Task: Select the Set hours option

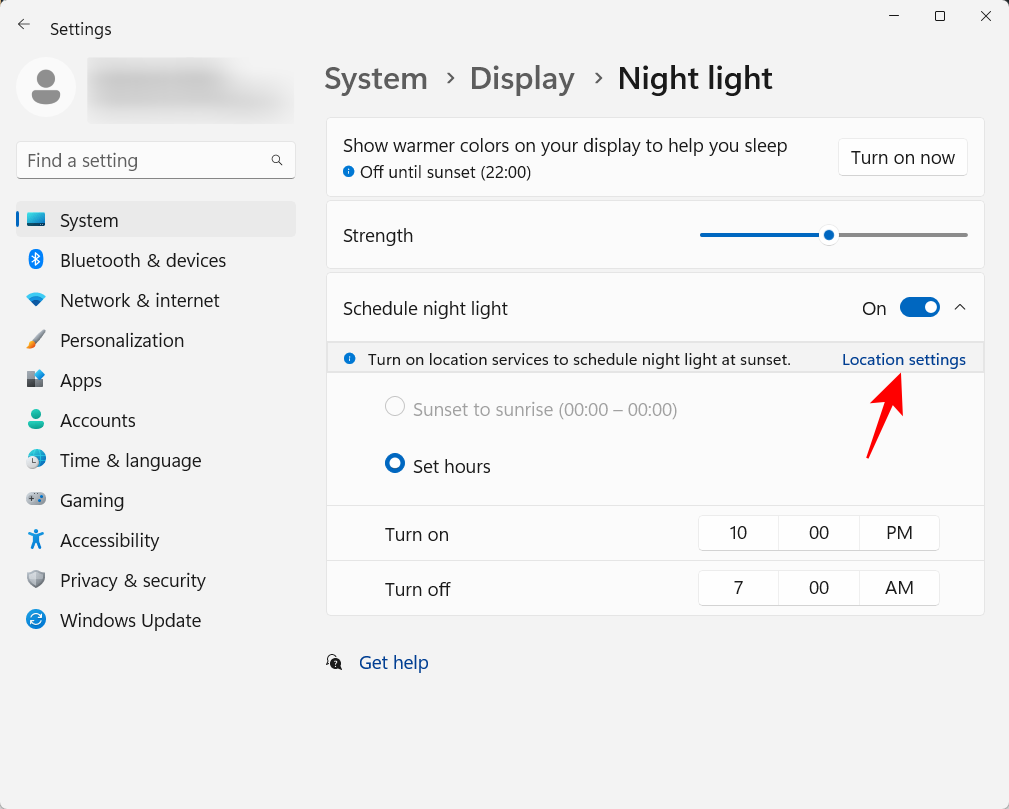Action: point(395,463)
